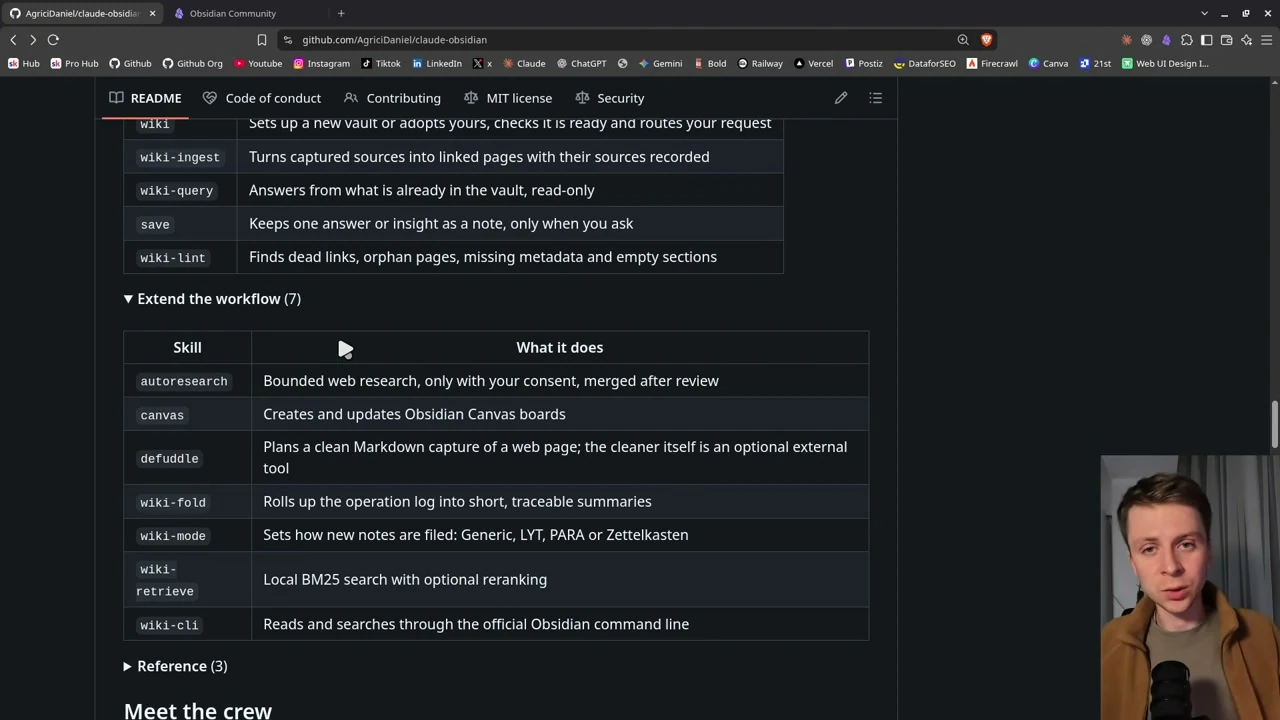Click the 'defuddle' skill name
The height and width of the screenshot is (720, 1280).
click(169, 458)
